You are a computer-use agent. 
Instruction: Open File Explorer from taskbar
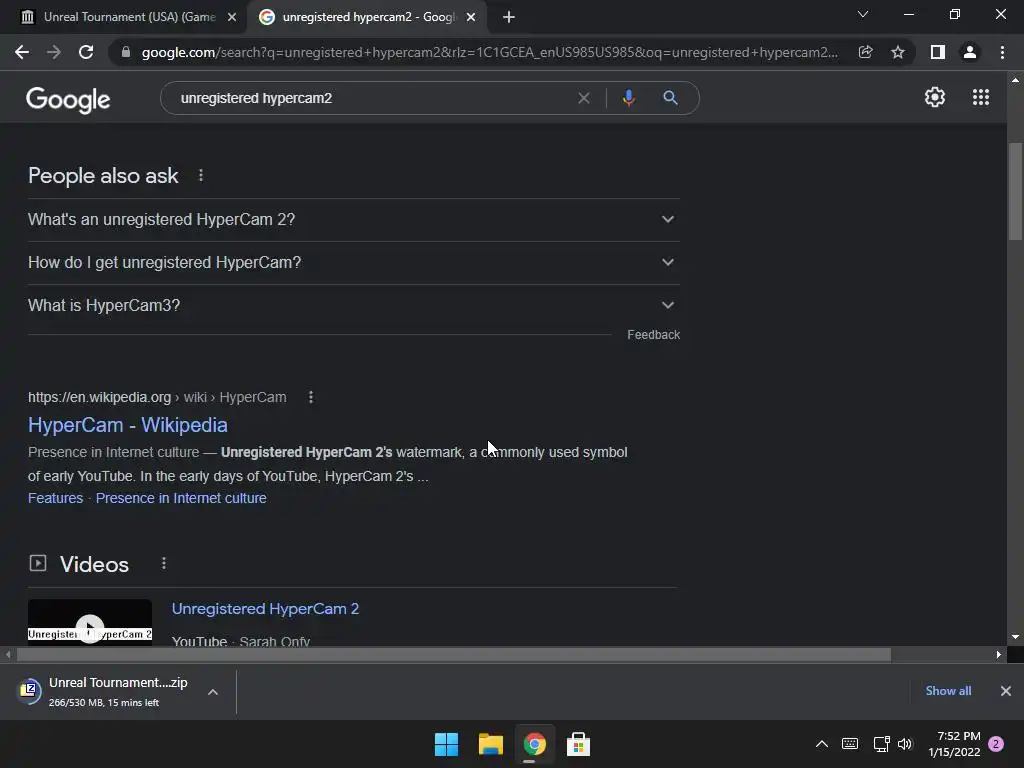pos(490,744)
